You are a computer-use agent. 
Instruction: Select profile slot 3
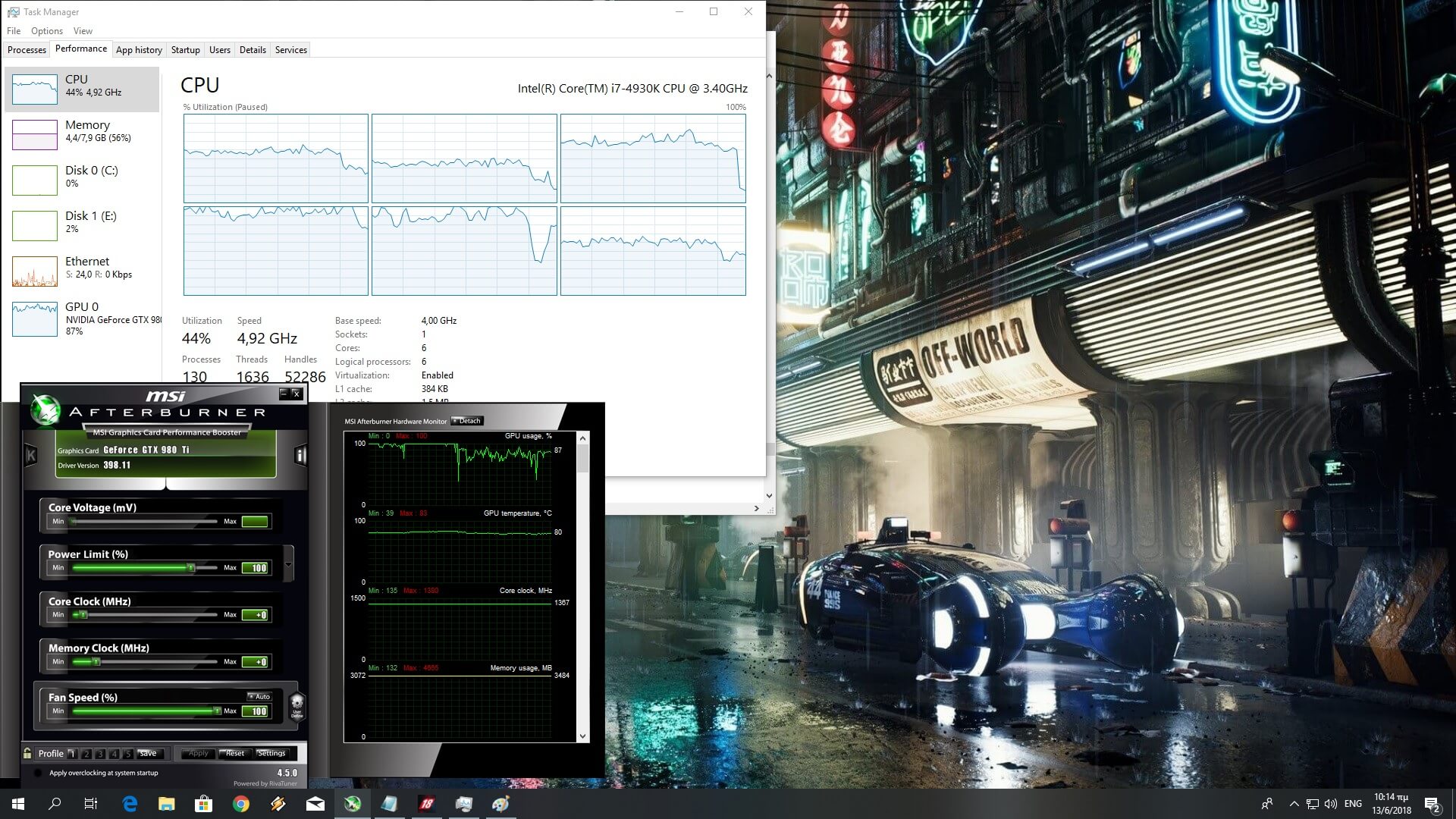(x=100, y=754)
